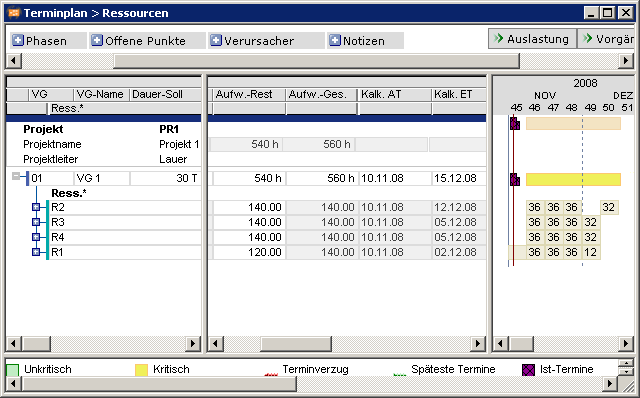The width and height of the screenshot is (640, 398).
Task: Select the Aufw.-Ges. column header
Action: pyautogui.click(x=322, y=94)
